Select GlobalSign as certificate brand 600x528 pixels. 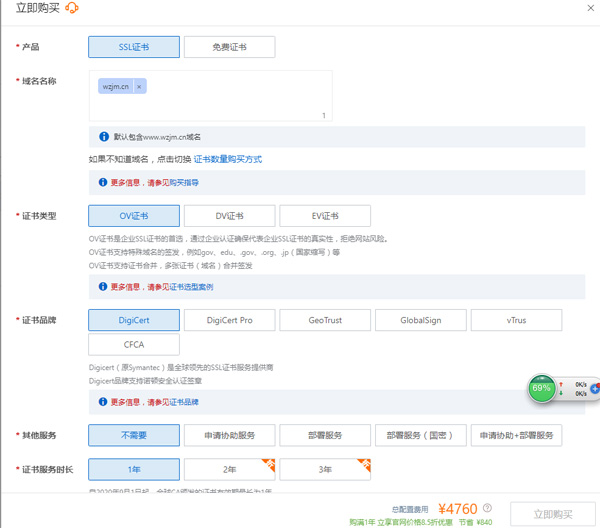(420, 320)
